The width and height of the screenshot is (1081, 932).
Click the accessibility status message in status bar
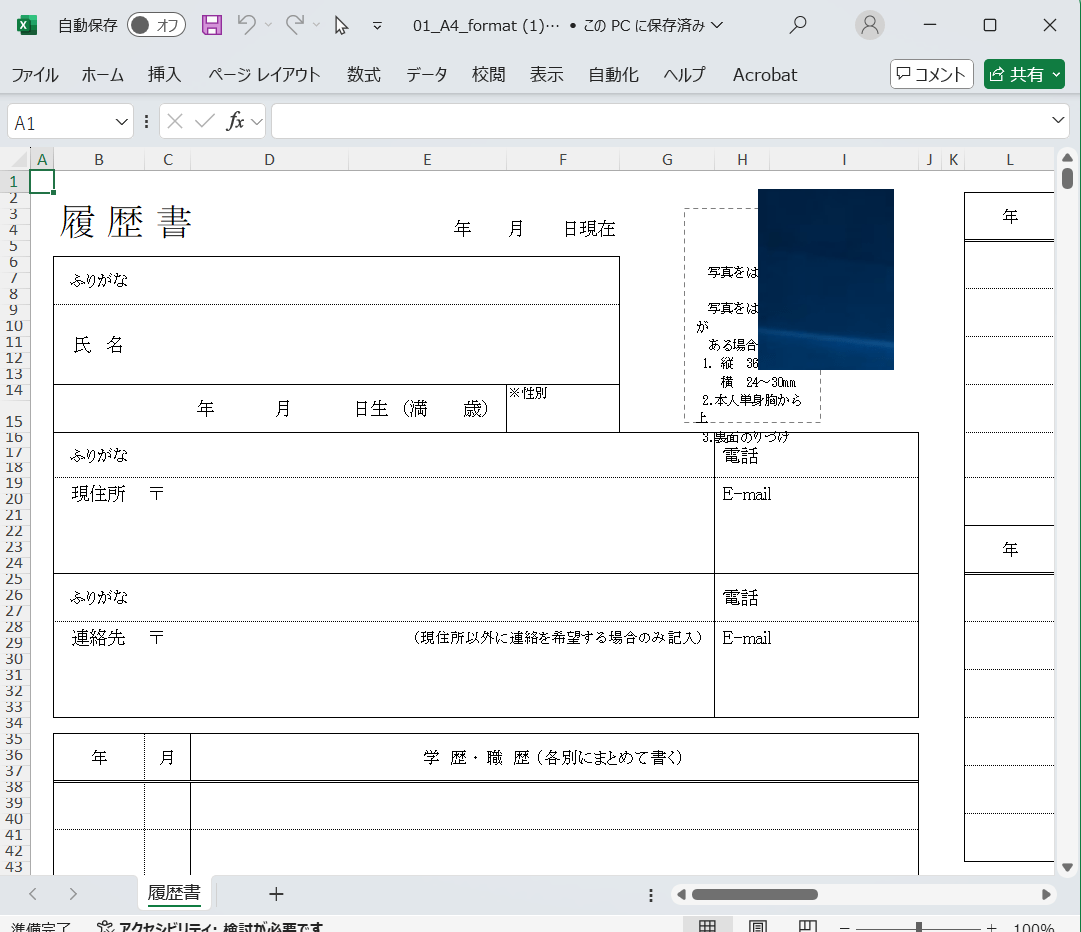click(210, 926)
